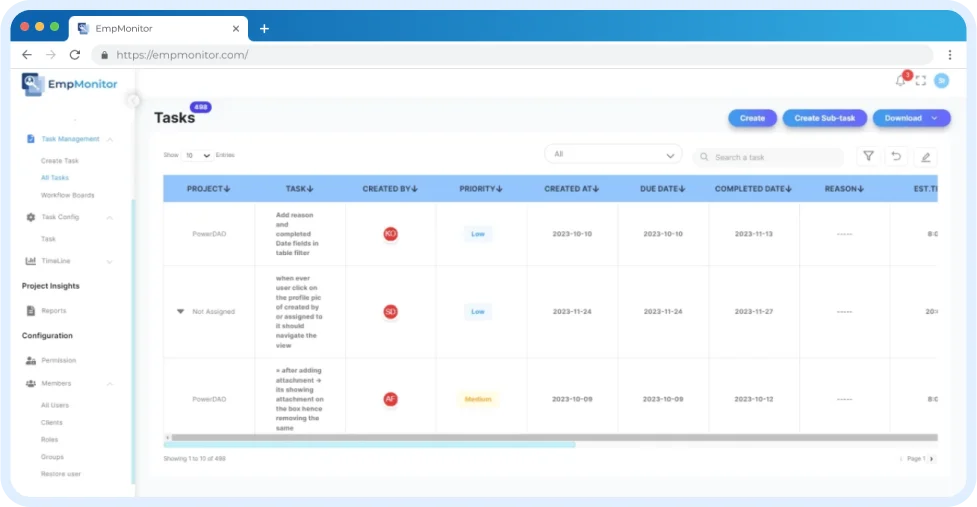This screenshot has height=507, width=977.
Task: Open the user profile avatar
Action: point(941,81)
